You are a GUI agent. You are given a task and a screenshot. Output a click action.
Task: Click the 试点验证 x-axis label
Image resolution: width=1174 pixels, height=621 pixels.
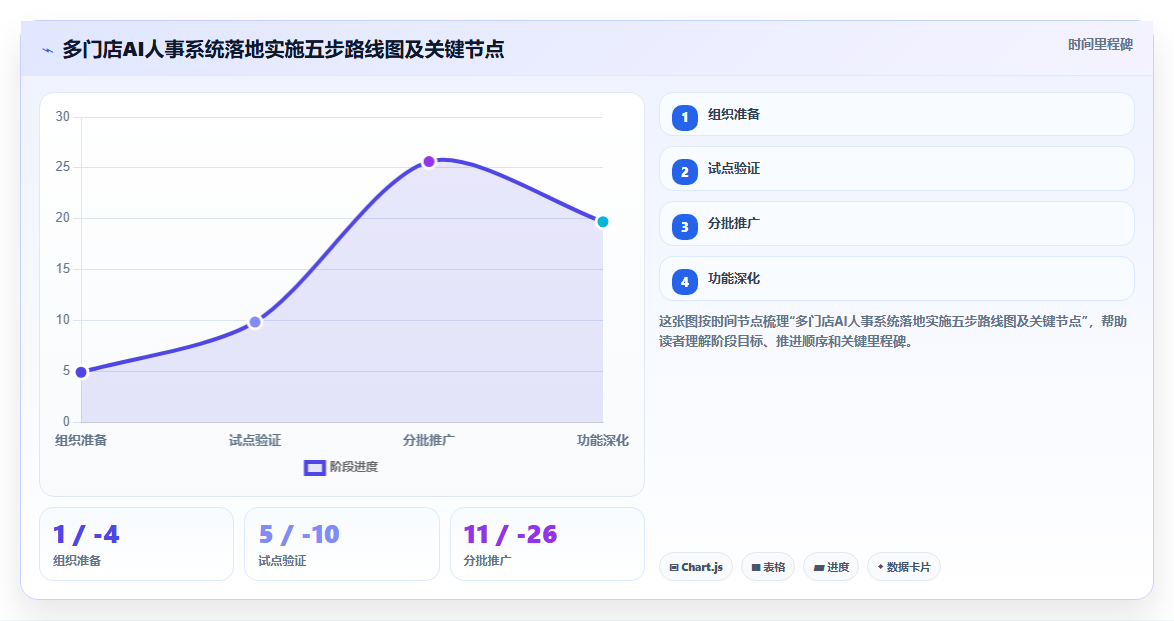click(x=255, y=440)
